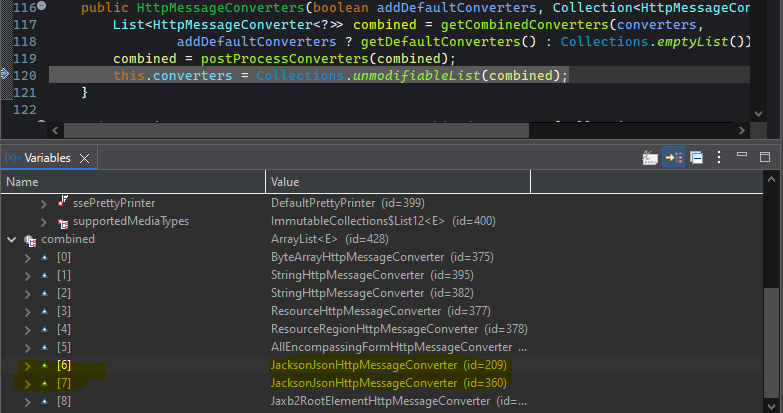The height and width of the screenshot is (413, 783).
Task: Click ResourceRegionHttpMessageConverter (id=378) value
Action: (399, 329)
